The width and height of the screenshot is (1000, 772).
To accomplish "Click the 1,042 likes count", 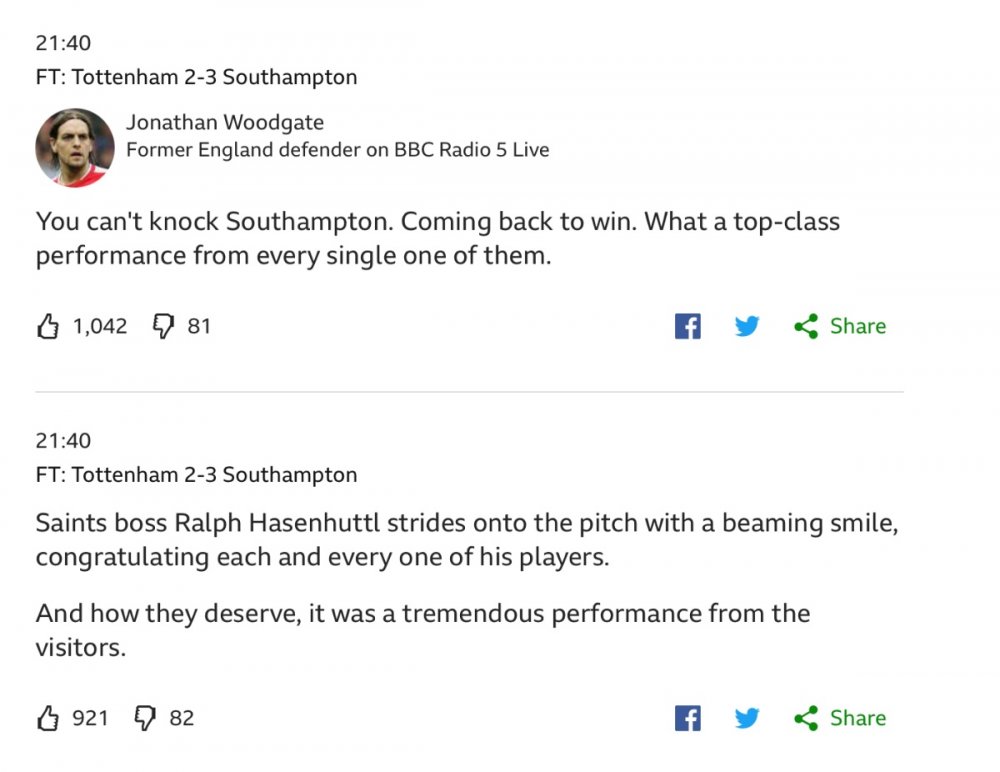I will (100, 326).
